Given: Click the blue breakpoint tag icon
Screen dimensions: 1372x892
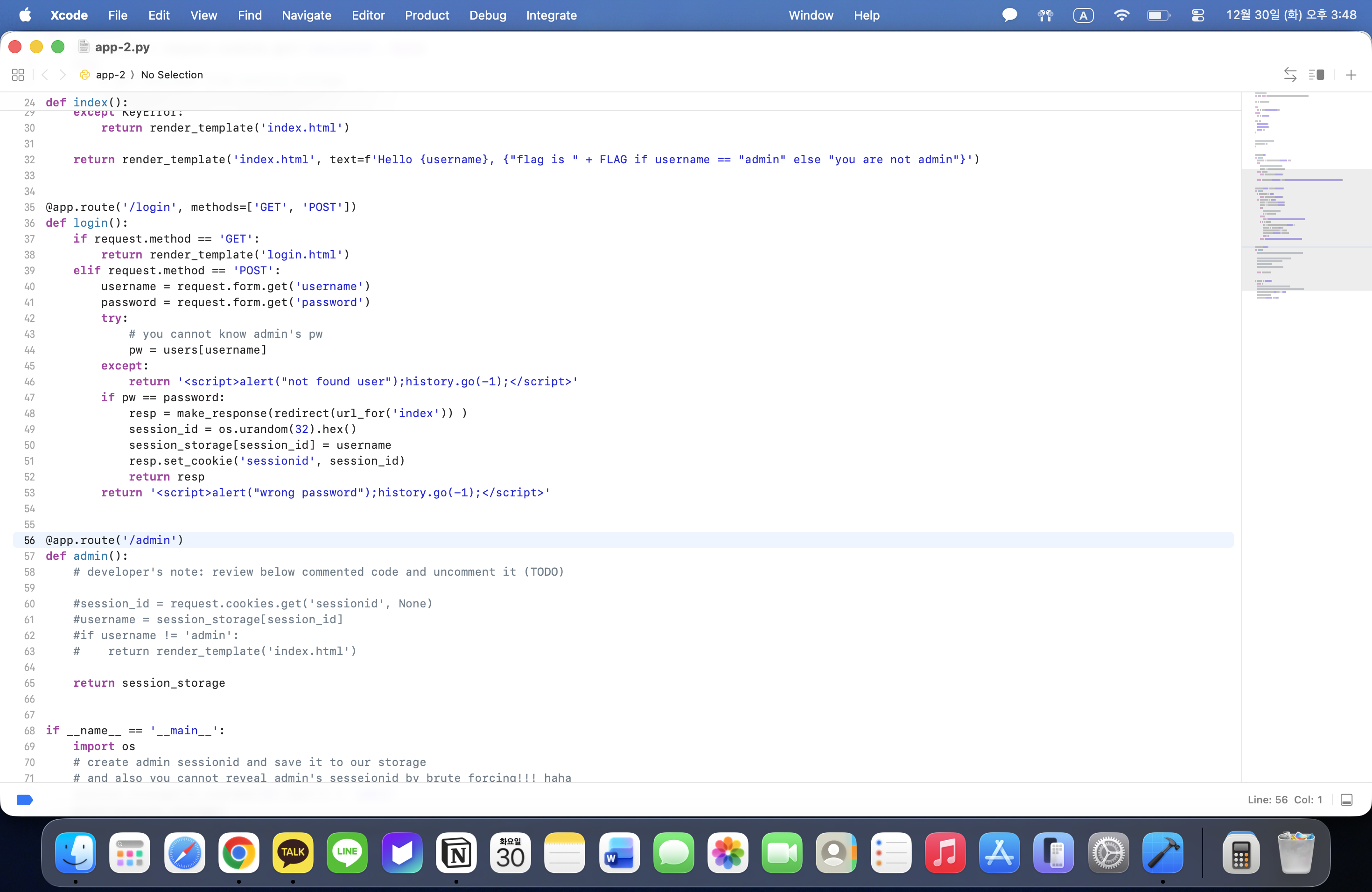Looking at the screenshot, I should [25, 800].
